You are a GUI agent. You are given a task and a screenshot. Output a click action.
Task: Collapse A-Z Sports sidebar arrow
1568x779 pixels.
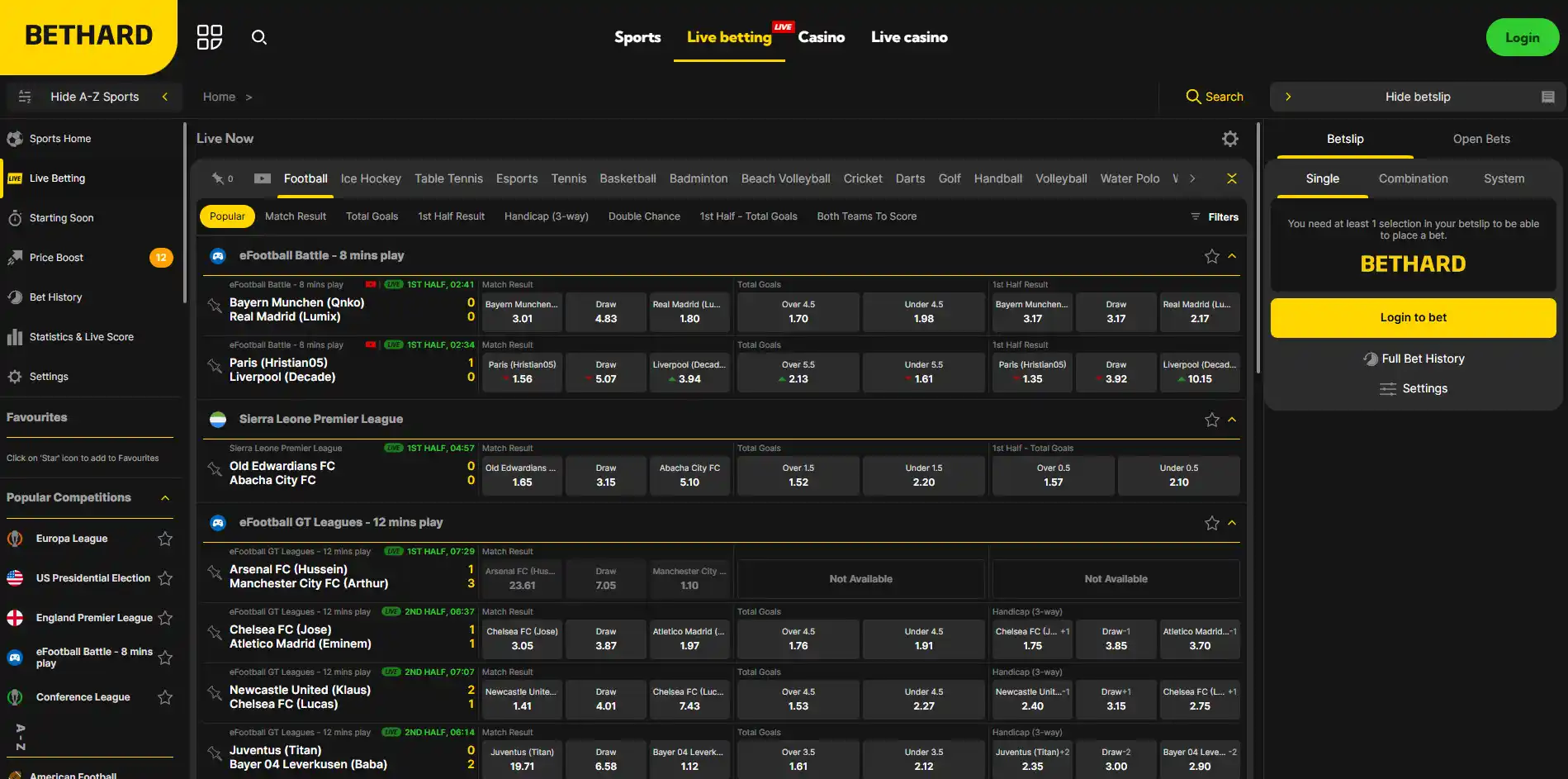click(x=165, y=97)
